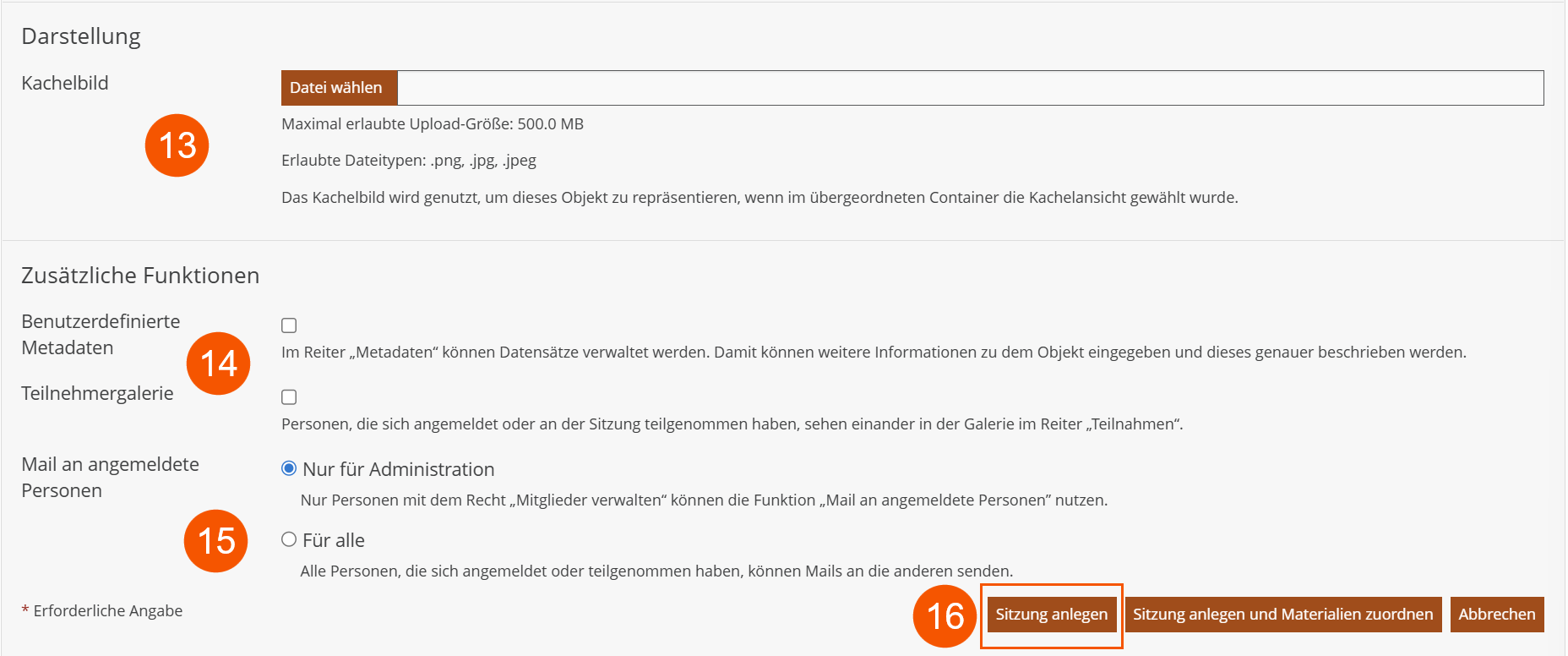The height and width of the screenshot is (656, 1568).
Task: Click the "Teilnehmergalerie" label text
Action: point(97,393)
